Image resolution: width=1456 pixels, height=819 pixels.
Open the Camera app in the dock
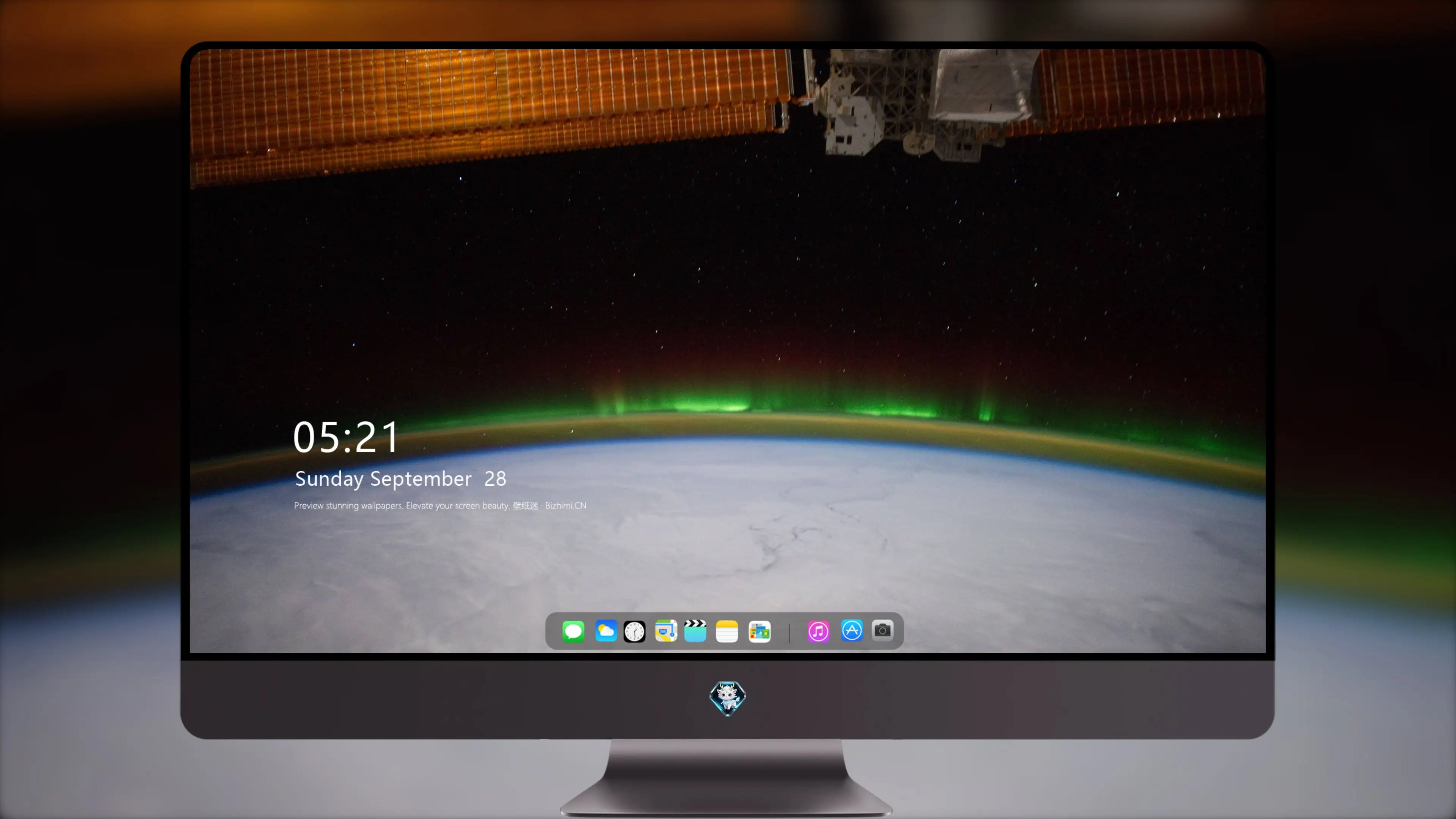pyautogui.click(x=882, y=630)
